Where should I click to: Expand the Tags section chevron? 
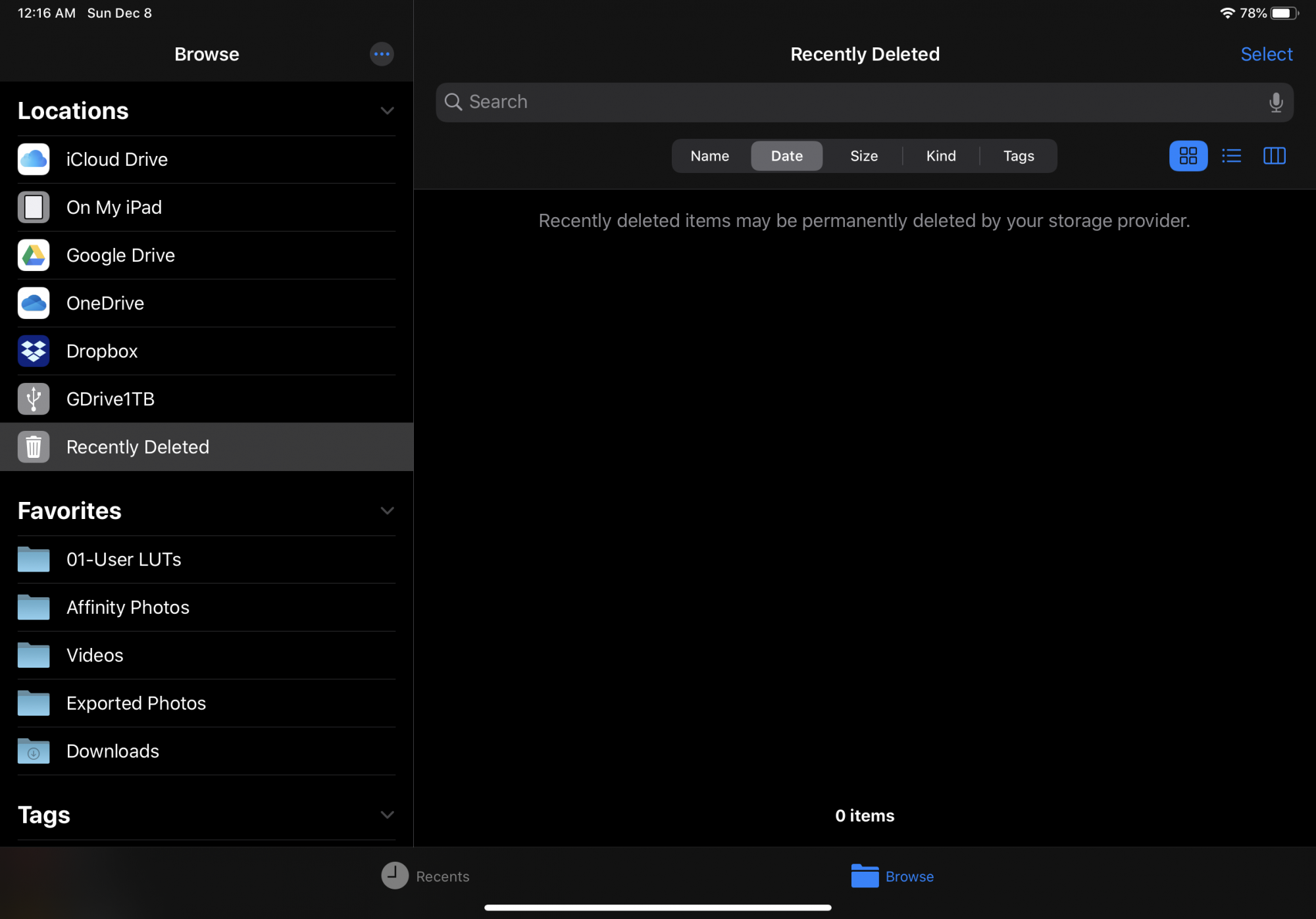click(x=387, y=815)
